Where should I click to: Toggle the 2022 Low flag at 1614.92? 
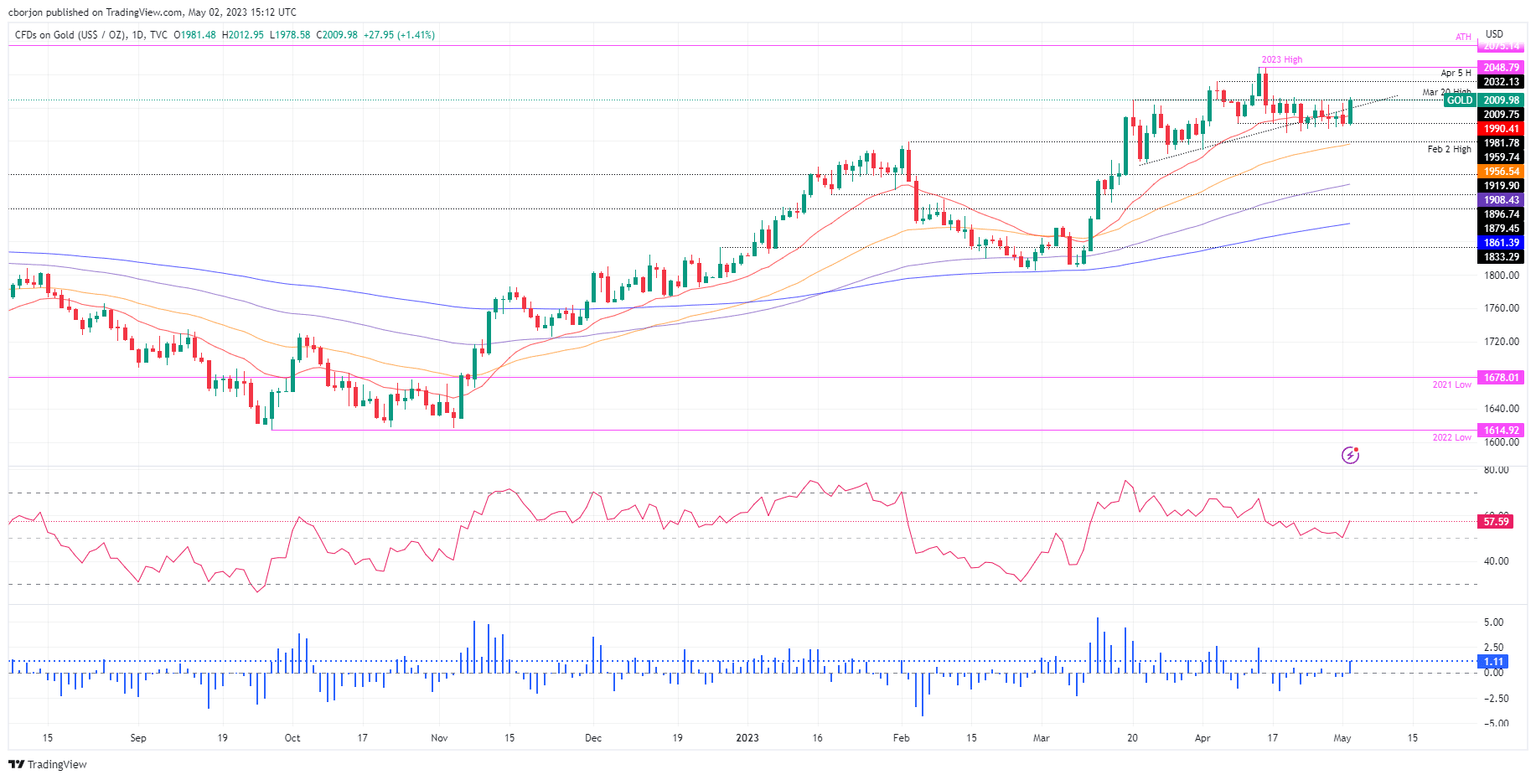[x=1501, y=429]
